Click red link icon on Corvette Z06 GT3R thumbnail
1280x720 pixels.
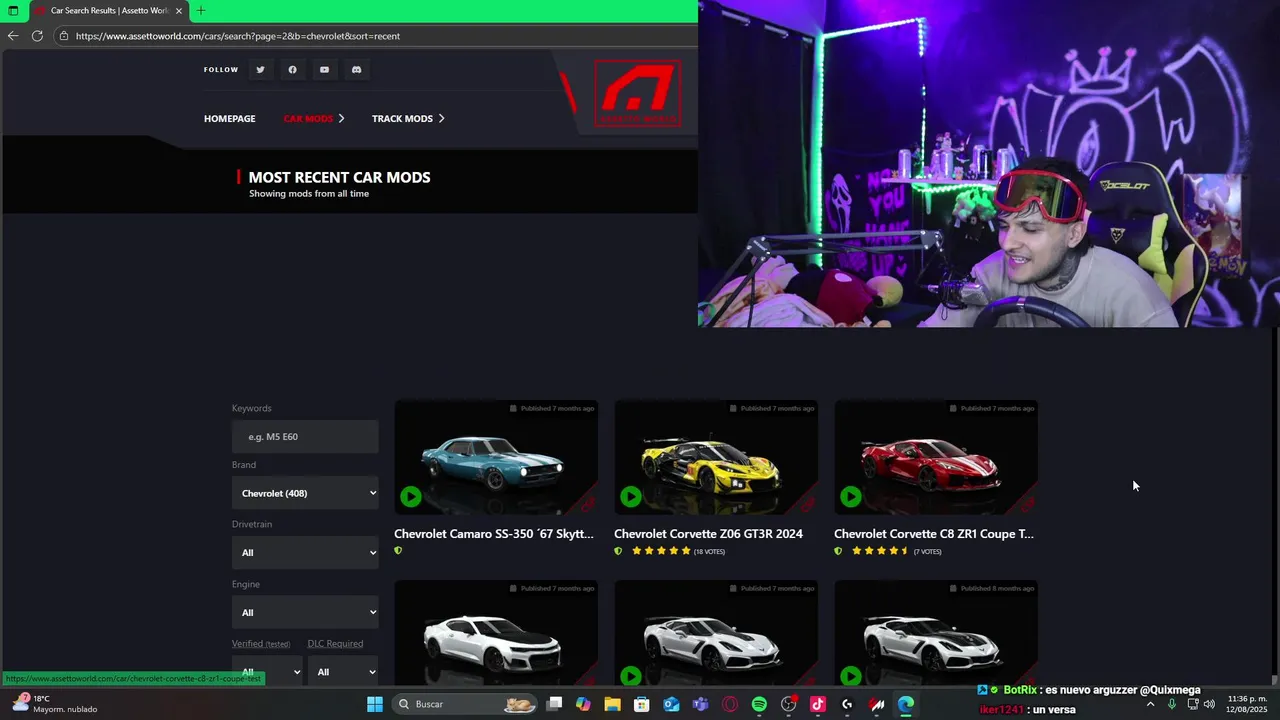click(x=808, y=504)
